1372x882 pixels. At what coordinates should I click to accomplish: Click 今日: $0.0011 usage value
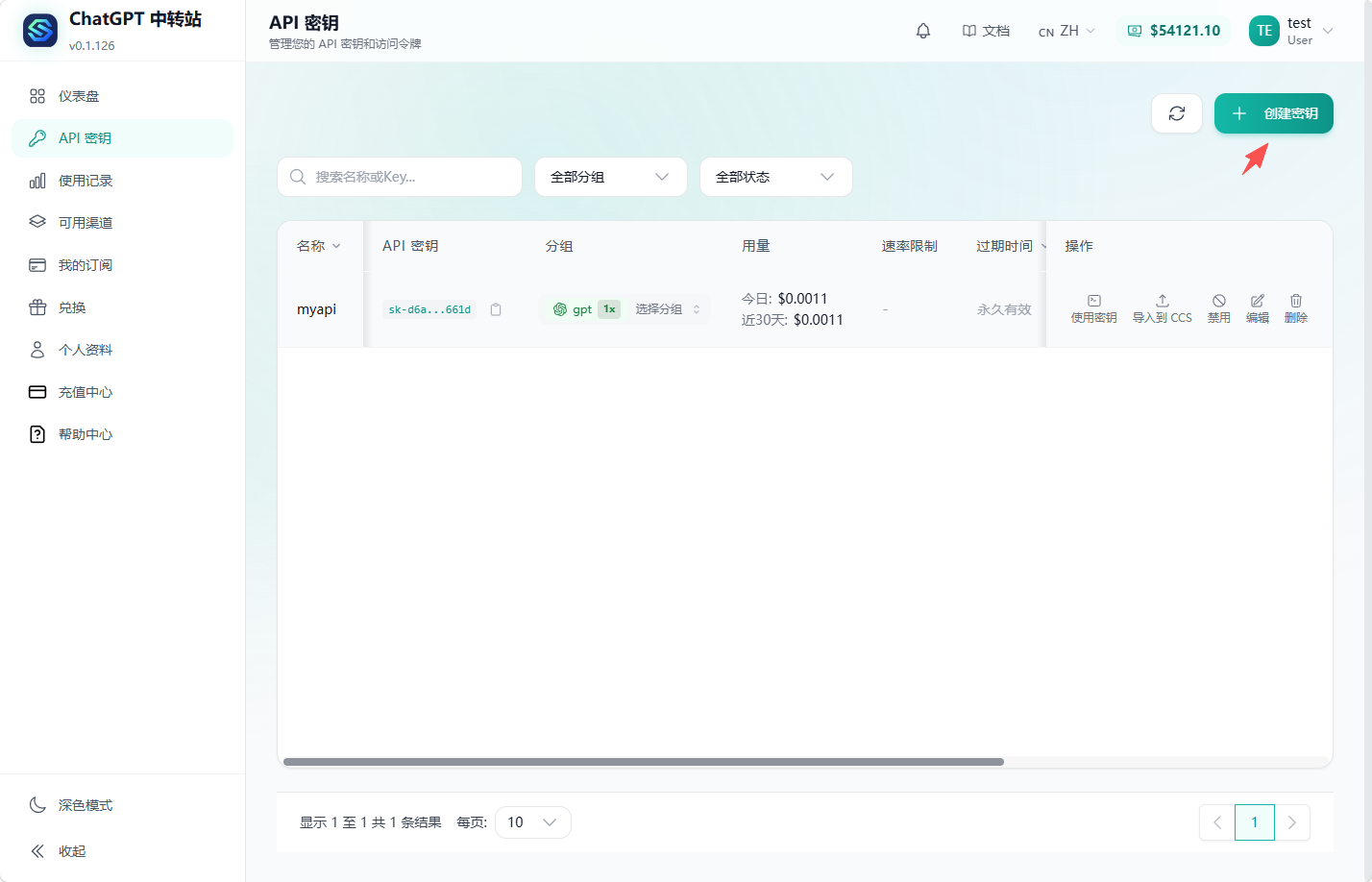pyautogui.click(x=784, y=299)
